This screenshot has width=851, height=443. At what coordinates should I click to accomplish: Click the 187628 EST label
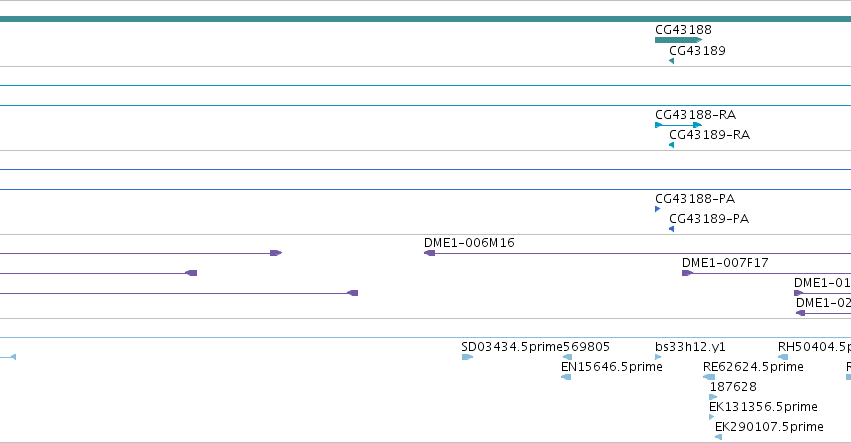coord(733,387)
